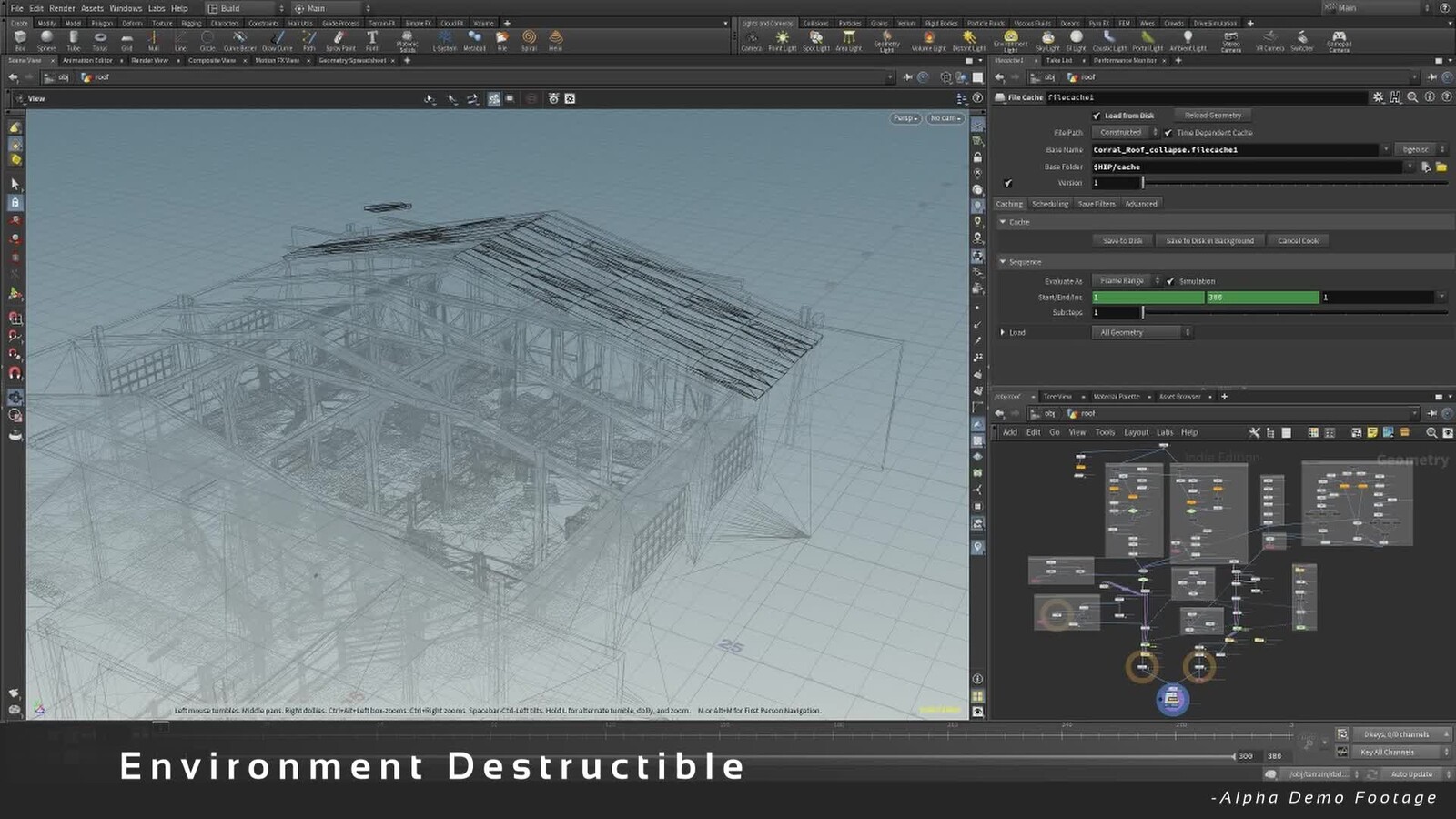The width and height of the screenshot is (1456, 819).
Task: Add a Distant Light from the shelf
Action: (969, 40)
